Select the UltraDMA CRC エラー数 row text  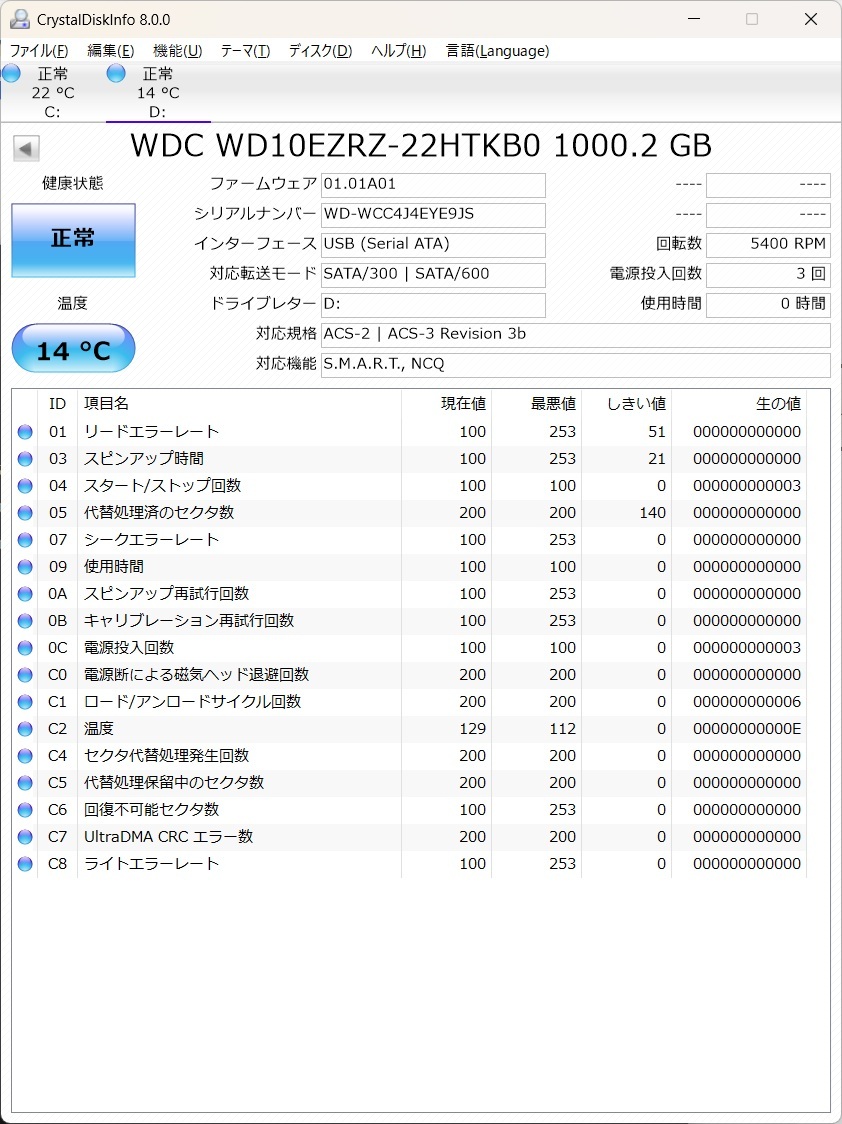click(168, 837)
